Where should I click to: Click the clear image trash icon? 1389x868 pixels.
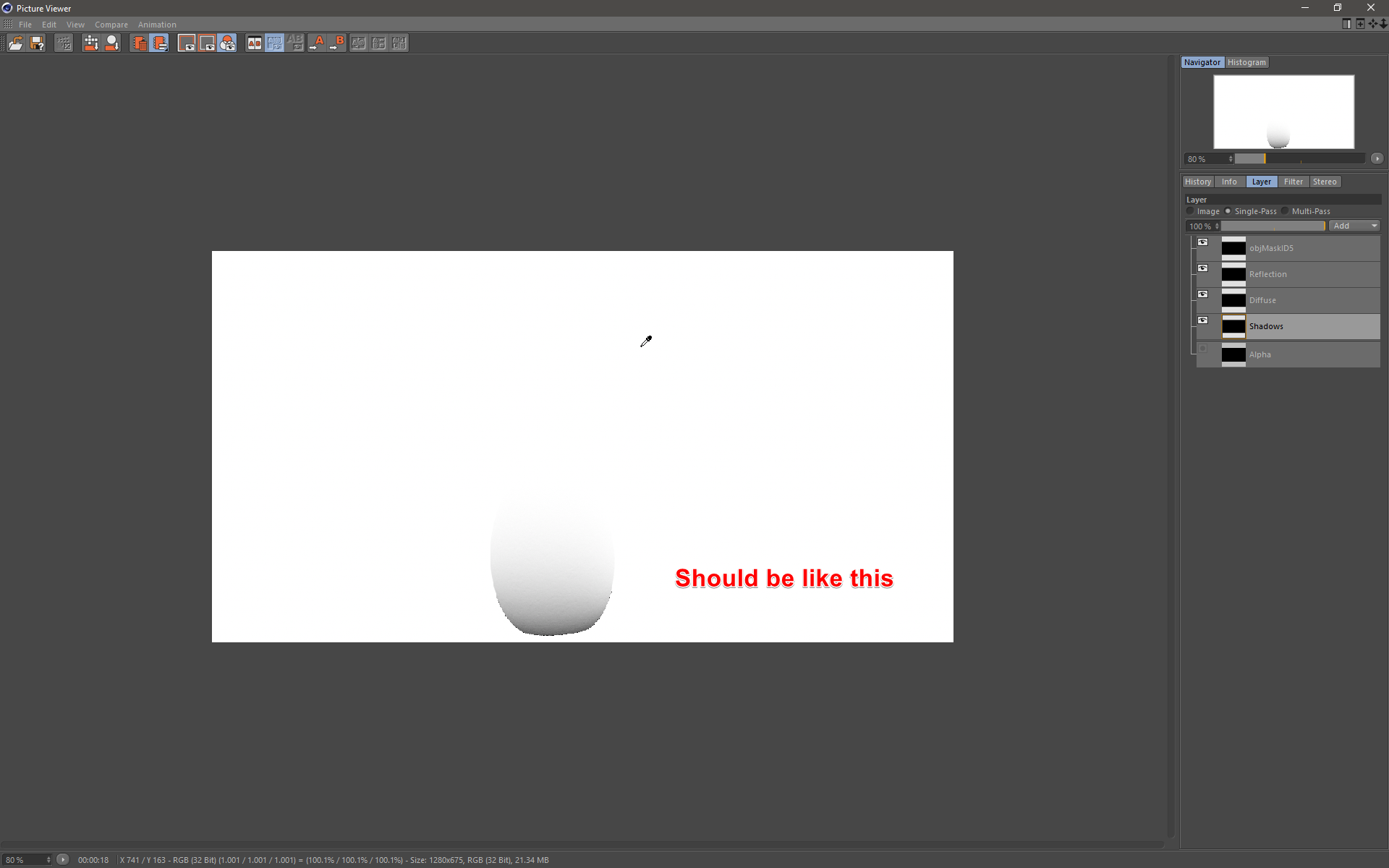coord(140,43)
